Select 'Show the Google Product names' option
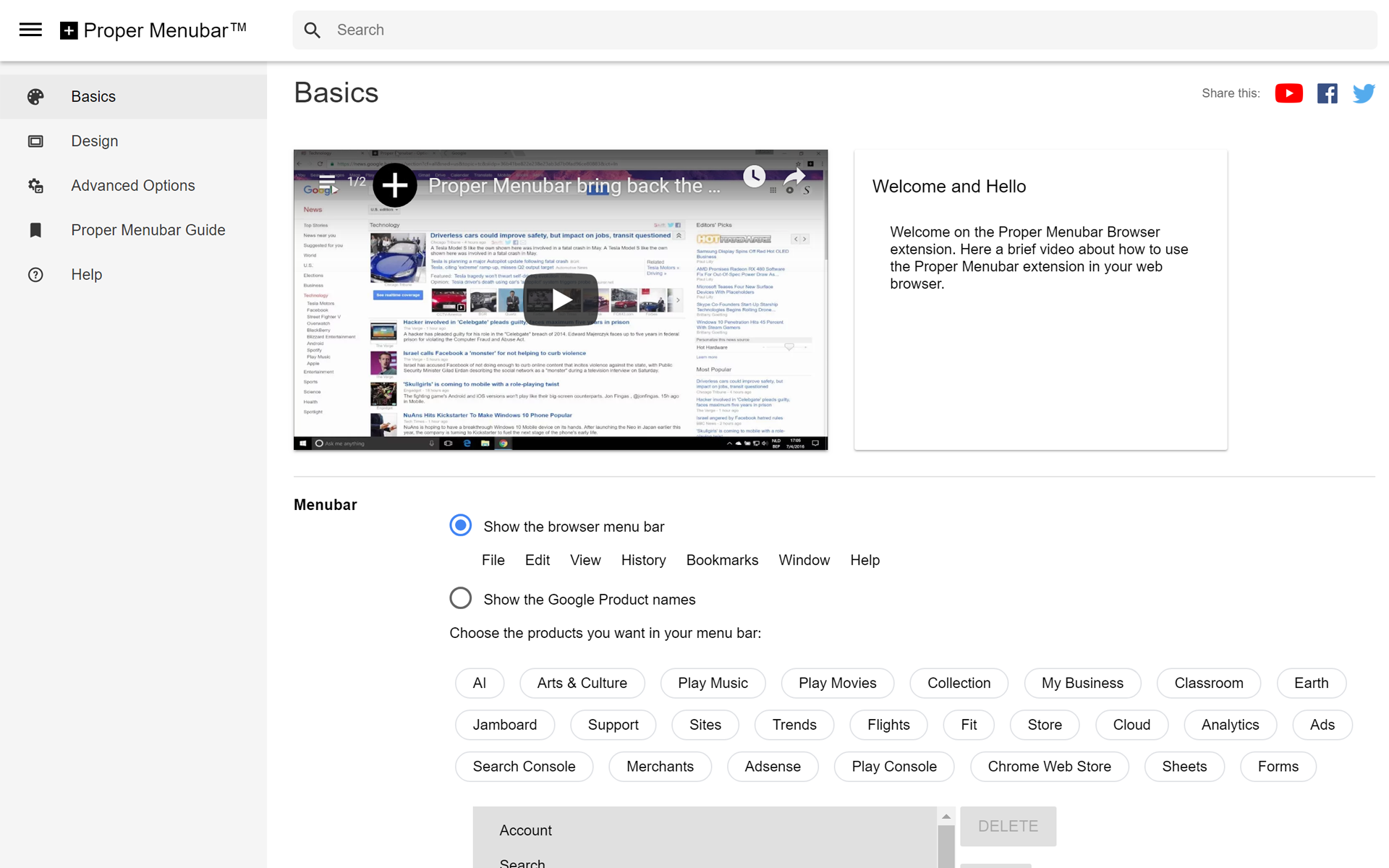Screen dimensions: 1389x868 461,597
